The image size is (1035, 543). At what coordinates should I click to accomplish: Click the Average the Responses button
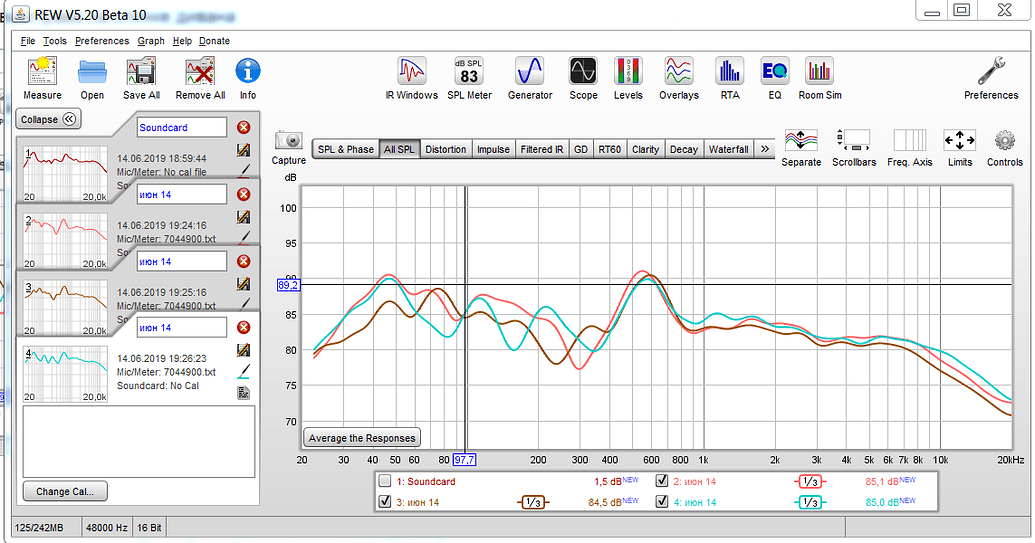coord(362,438)
